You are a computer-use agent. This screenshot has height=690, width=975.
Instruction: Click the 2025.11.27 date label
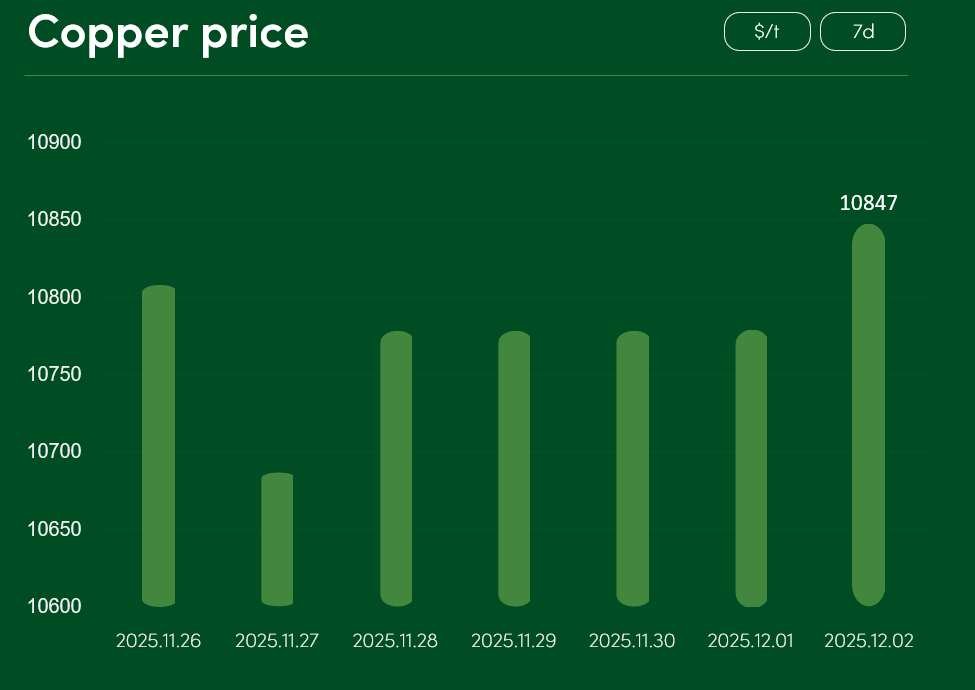[277, 641]
